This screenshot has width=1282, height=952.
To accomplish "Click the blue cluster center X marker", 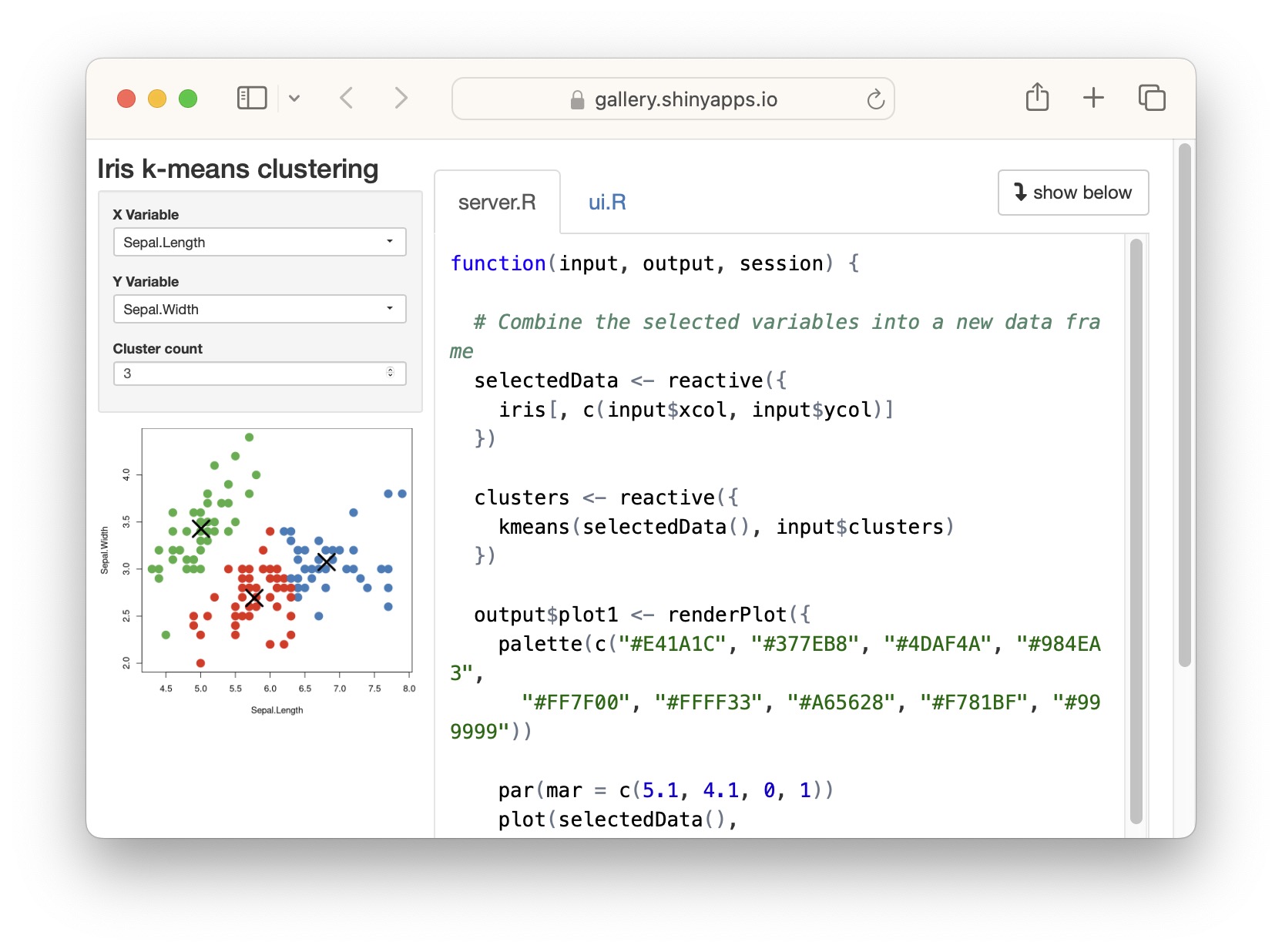I will [327, 562].
